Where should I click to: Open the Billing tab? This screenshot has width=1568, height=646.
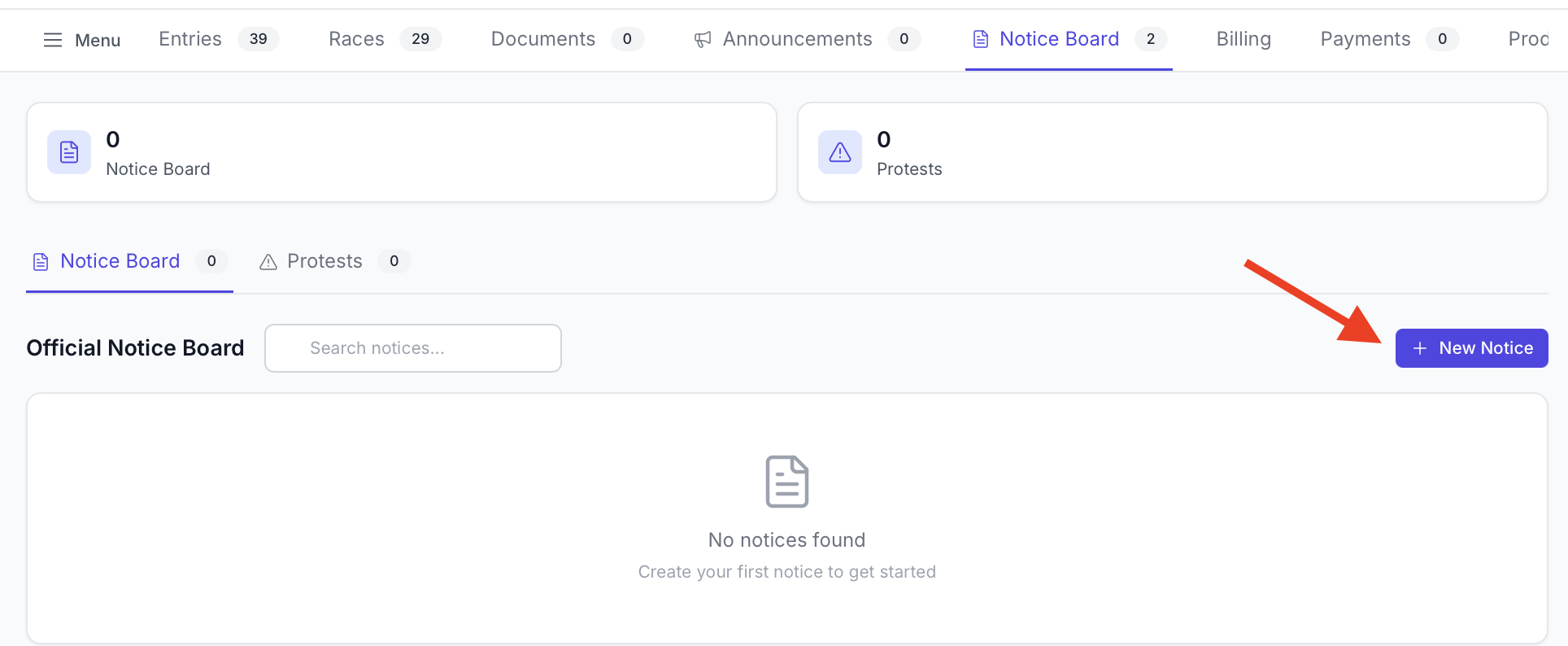tap(1243, 39)
